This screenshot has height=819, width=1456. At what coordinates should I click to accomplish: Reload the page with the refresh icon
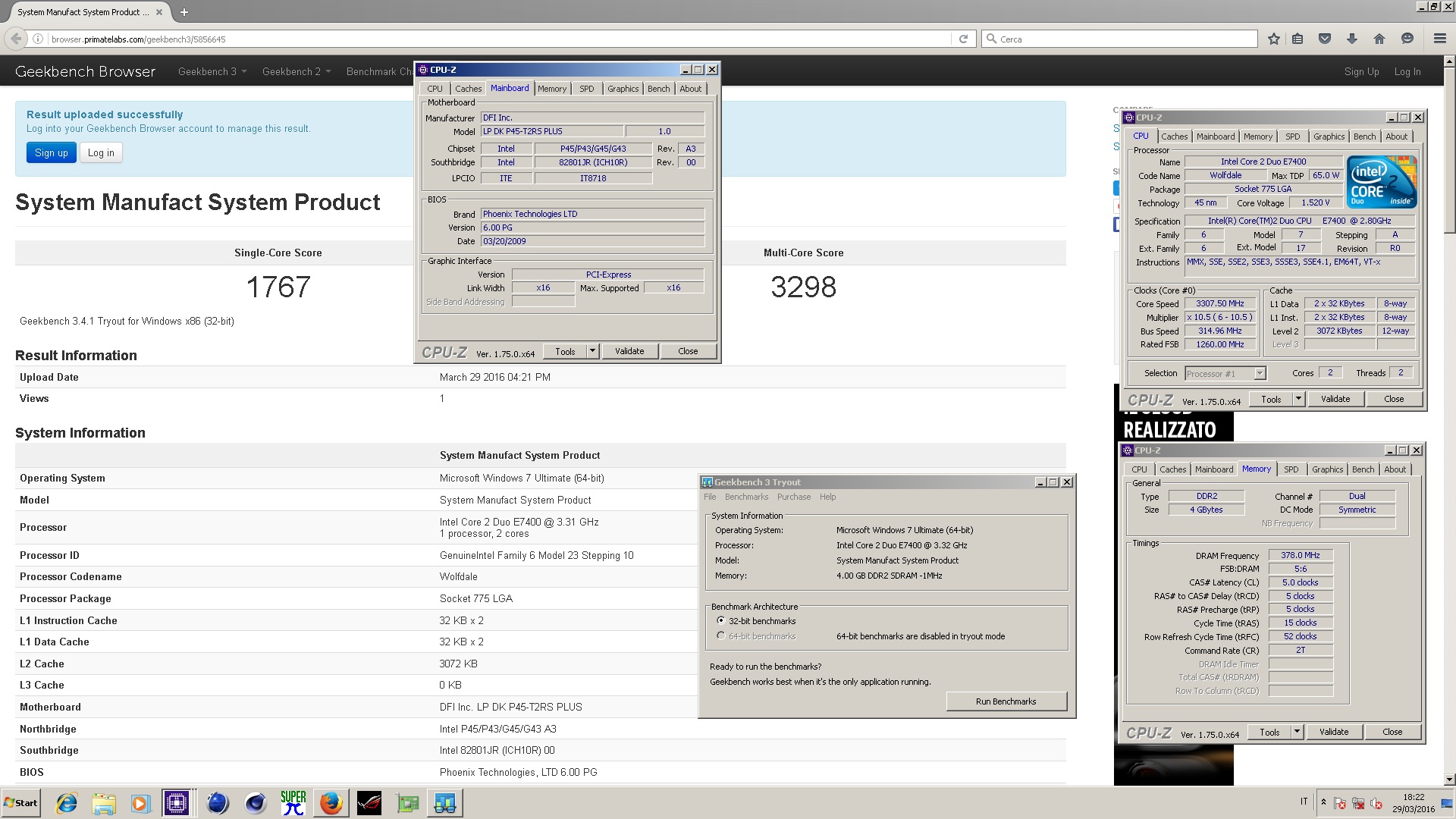[963, 39]
